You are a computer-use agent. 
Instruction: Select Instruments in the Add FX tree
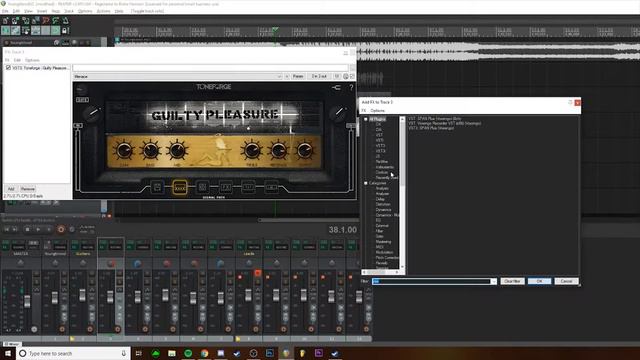(385, 167)
